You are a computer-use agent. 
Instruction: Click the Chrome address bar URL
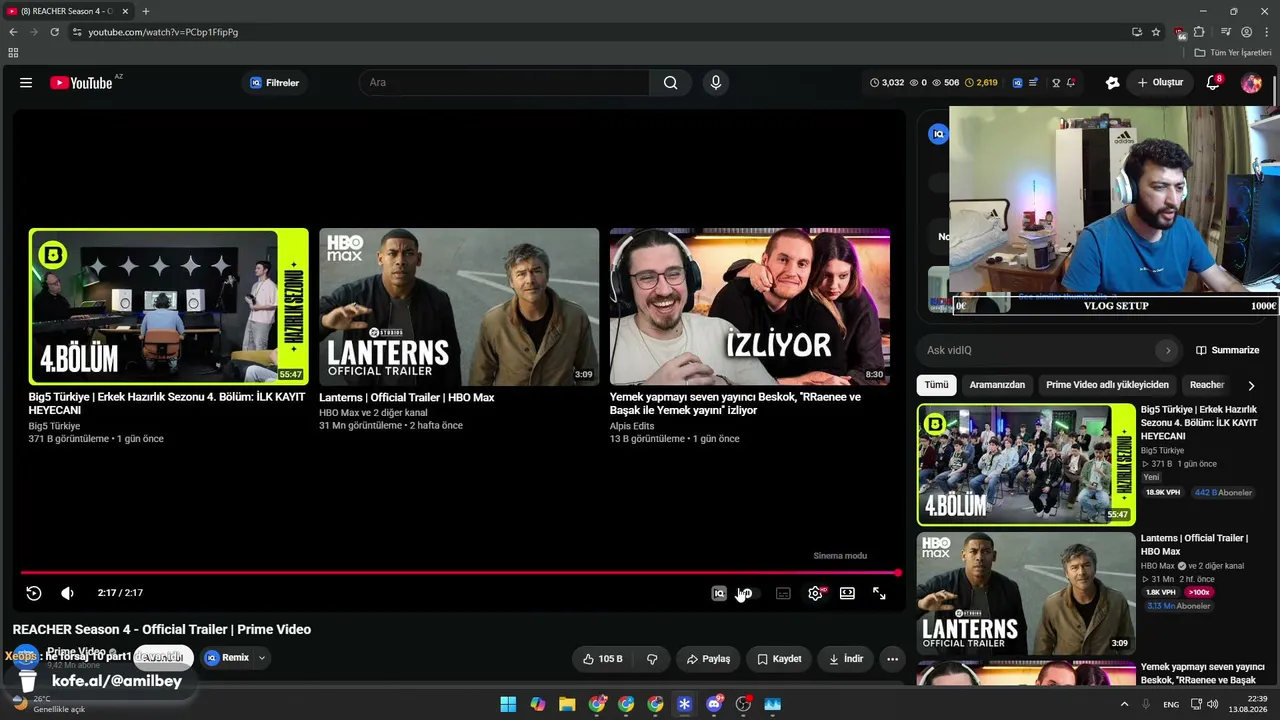coord(163,32)
